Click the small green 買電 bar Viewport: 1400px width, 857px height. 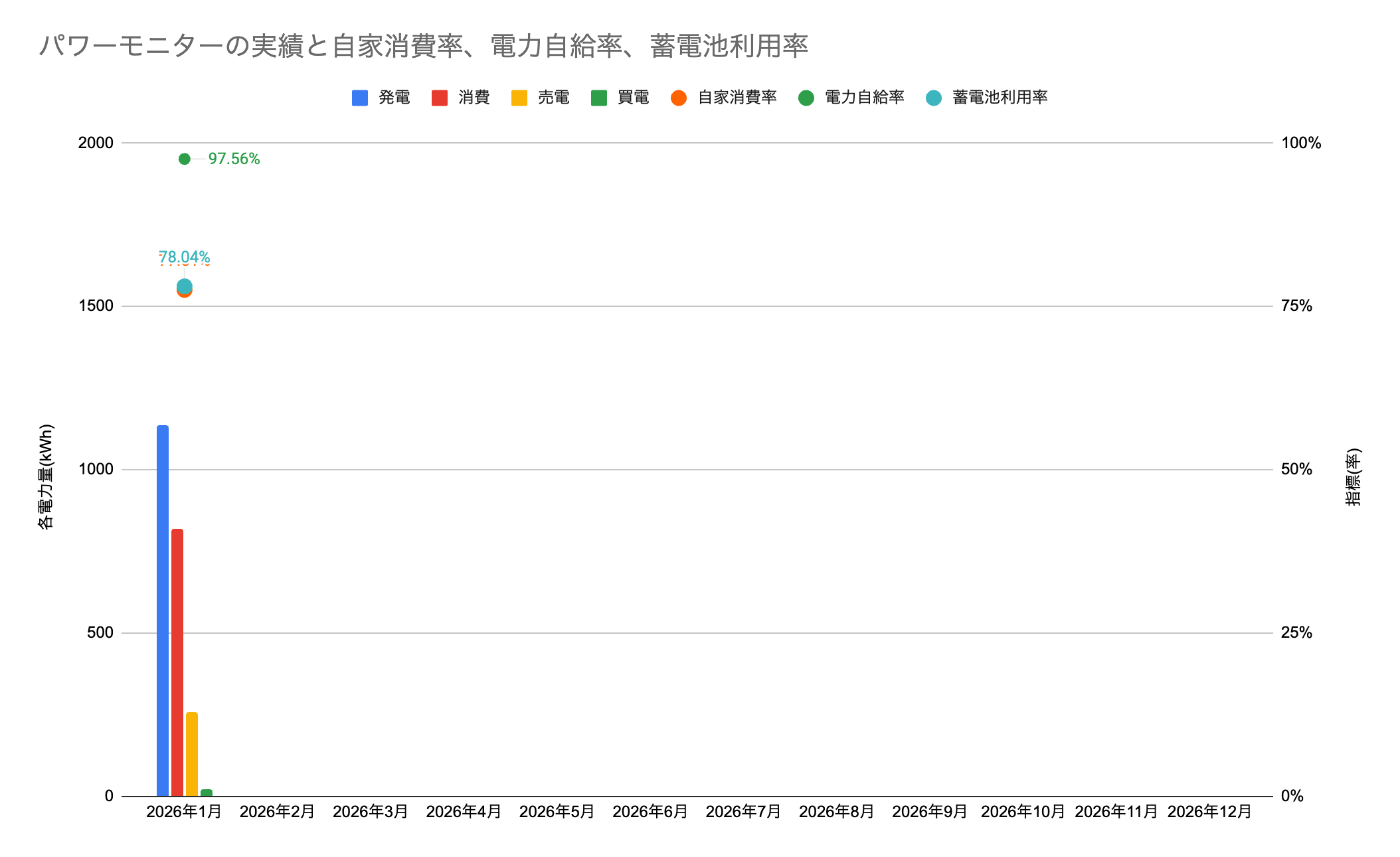[207, 793]
